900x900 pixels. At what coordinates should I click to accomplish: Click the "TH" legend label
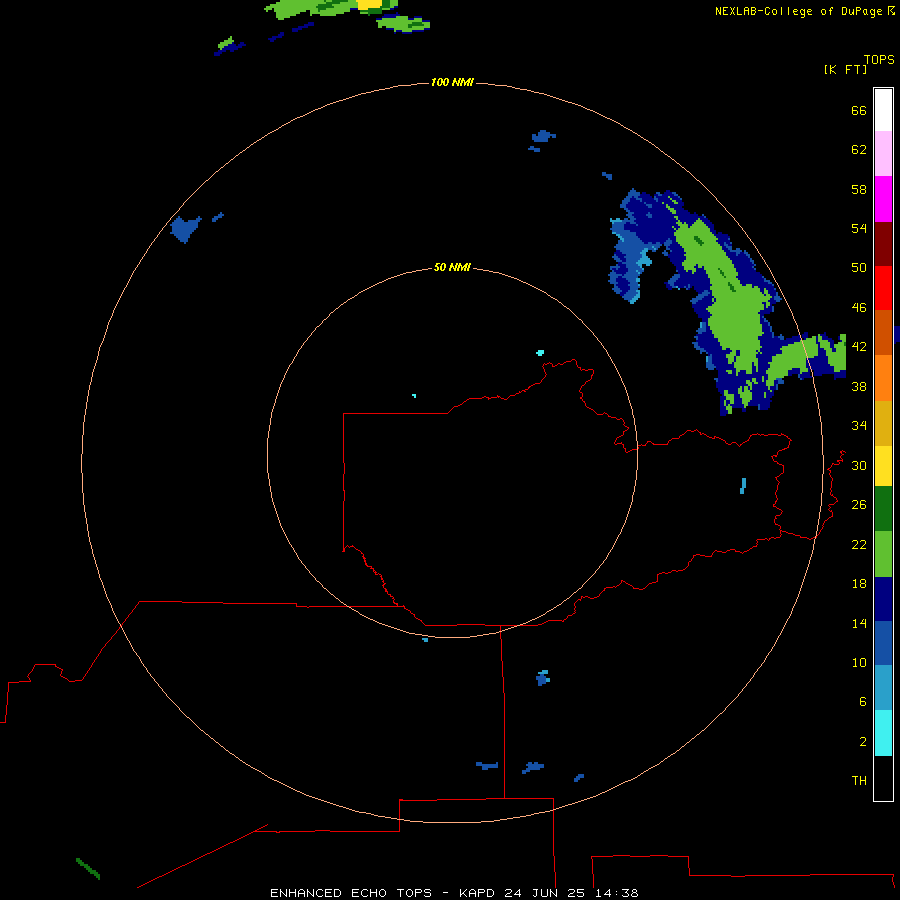[859, 781]
